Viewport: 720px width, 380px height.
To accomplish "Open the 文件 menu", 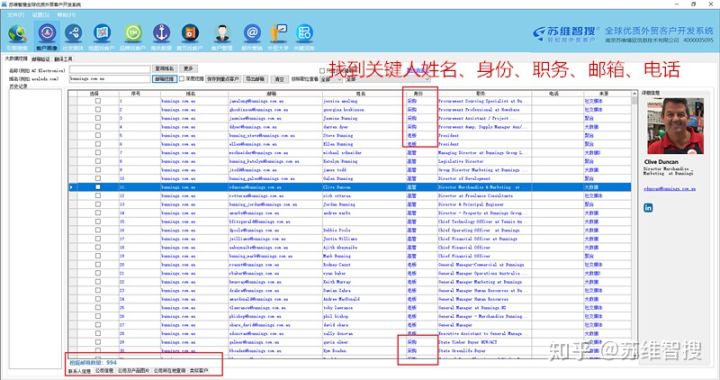I will point(15,15).
